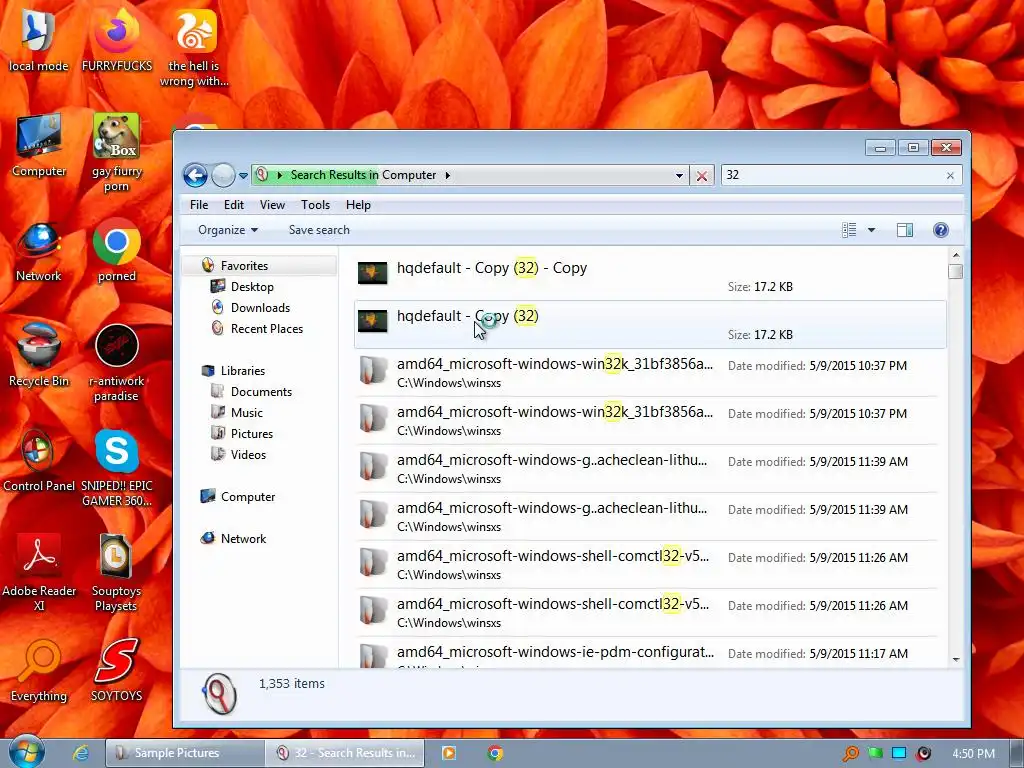Screen dimensions: 1024x768
Task: Open the View menu
Action: [272, 205]
